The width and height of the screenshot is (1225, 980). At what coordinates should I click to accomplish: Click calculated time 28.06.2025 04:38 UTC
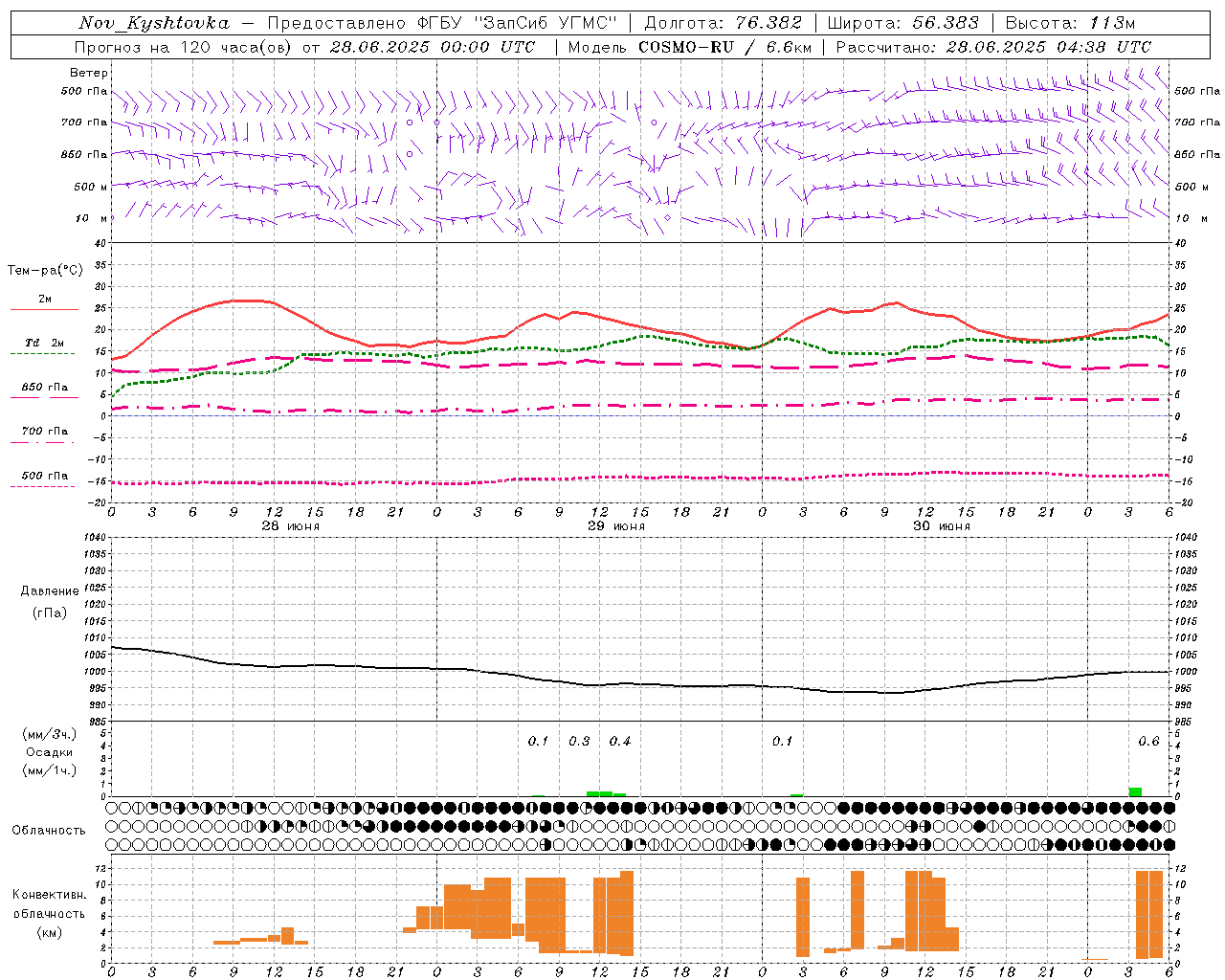[x=1048, y=46]
